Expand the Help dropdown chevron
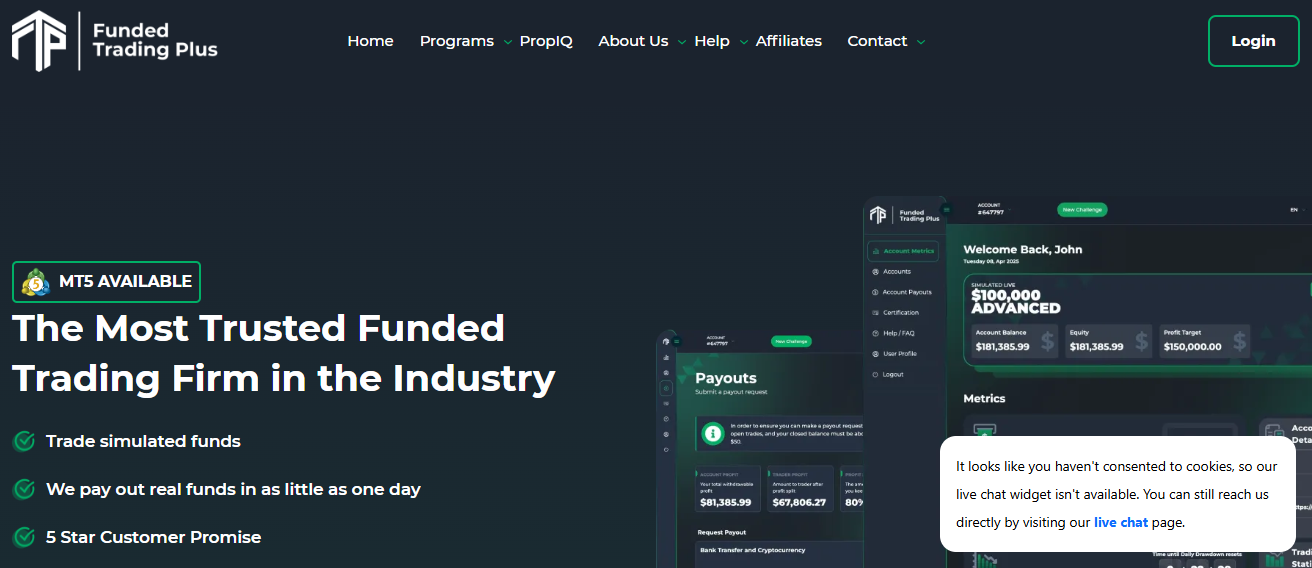1312x568 pixels. pos(743,42)
